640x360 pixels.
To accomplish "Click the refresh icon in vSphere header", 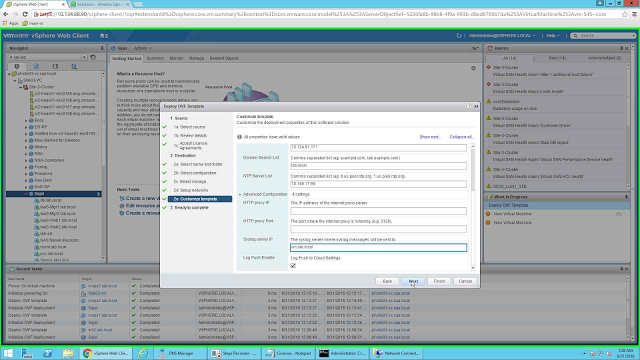I will [x=459, y=36].
